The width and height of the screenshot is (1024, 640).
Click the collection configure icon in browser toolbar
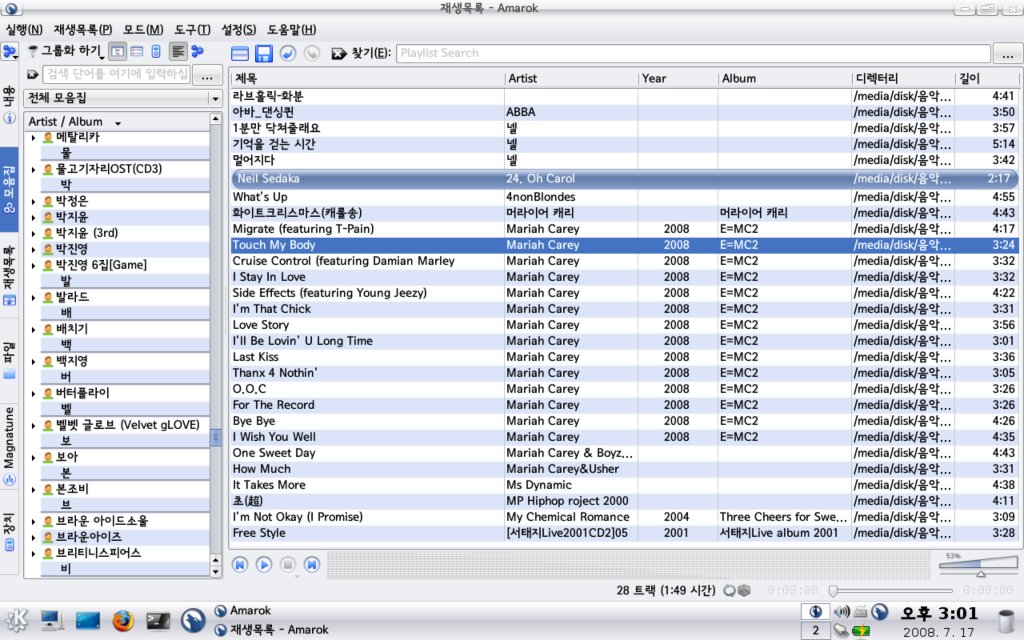tap(197, 51)
